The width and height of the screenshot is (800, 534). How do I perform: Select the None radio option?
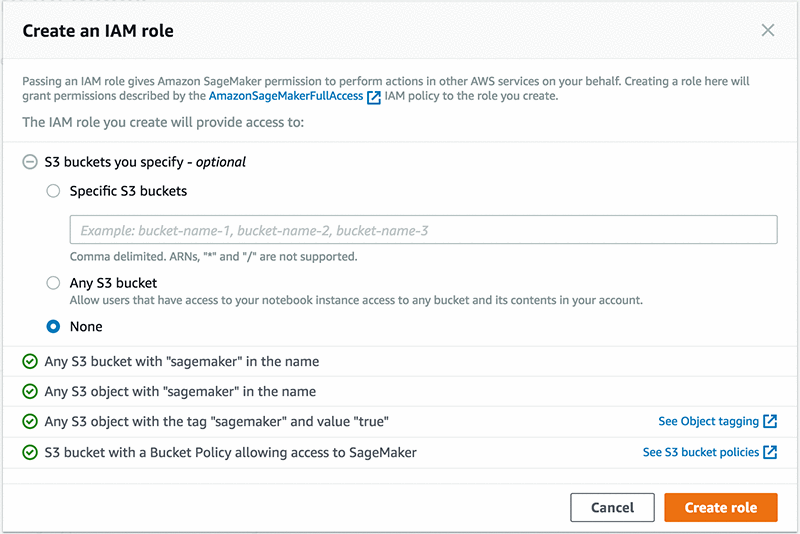pyautogui.click(x=54, y=327)
